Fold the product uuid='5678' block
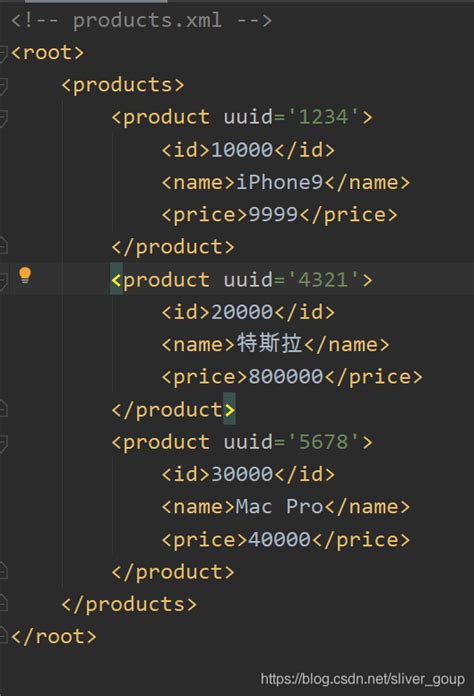The width and height of the screenshot is (474, 696). [3, 443]
